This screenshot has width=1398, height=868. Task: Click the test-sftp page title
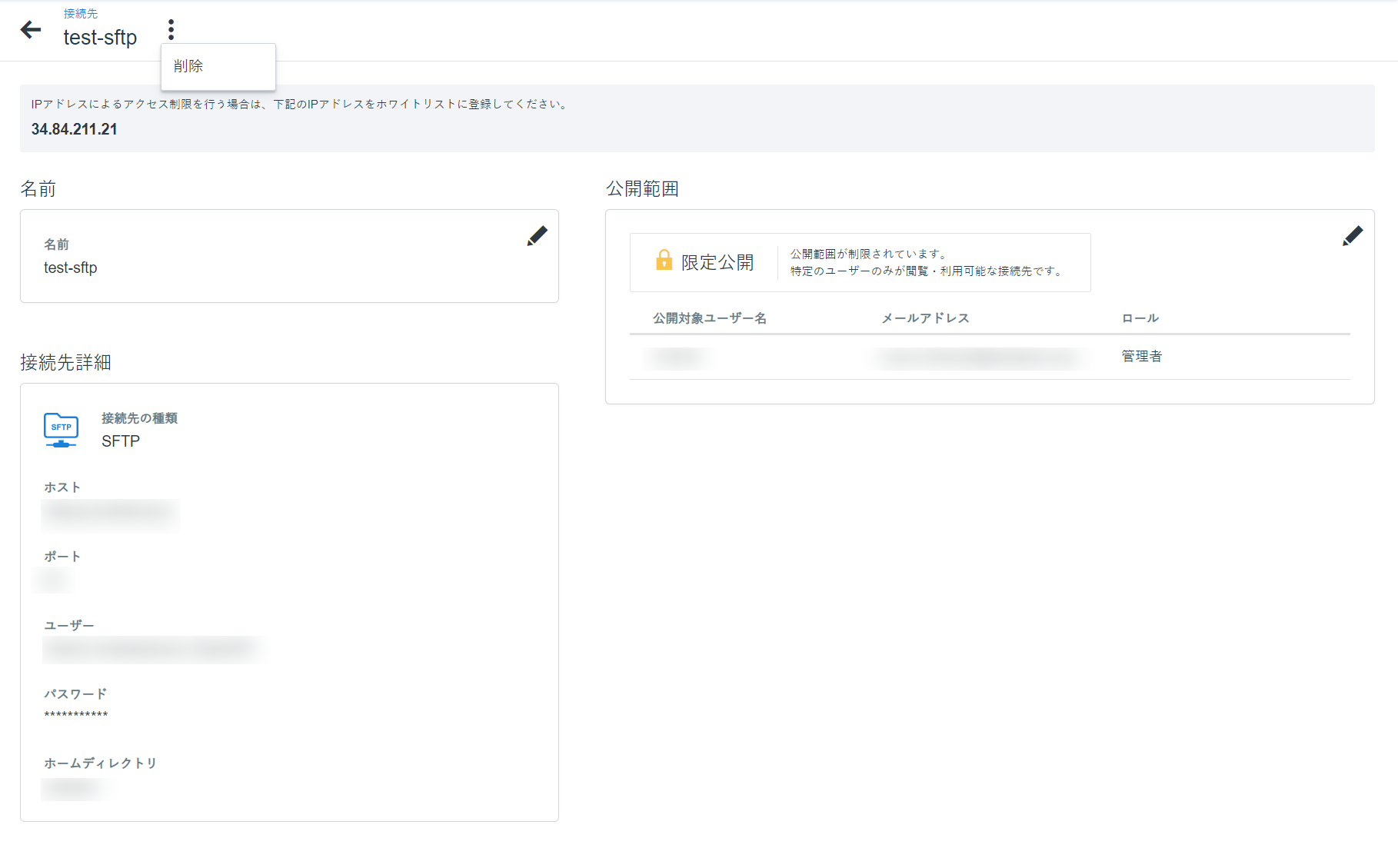(100, 37)
